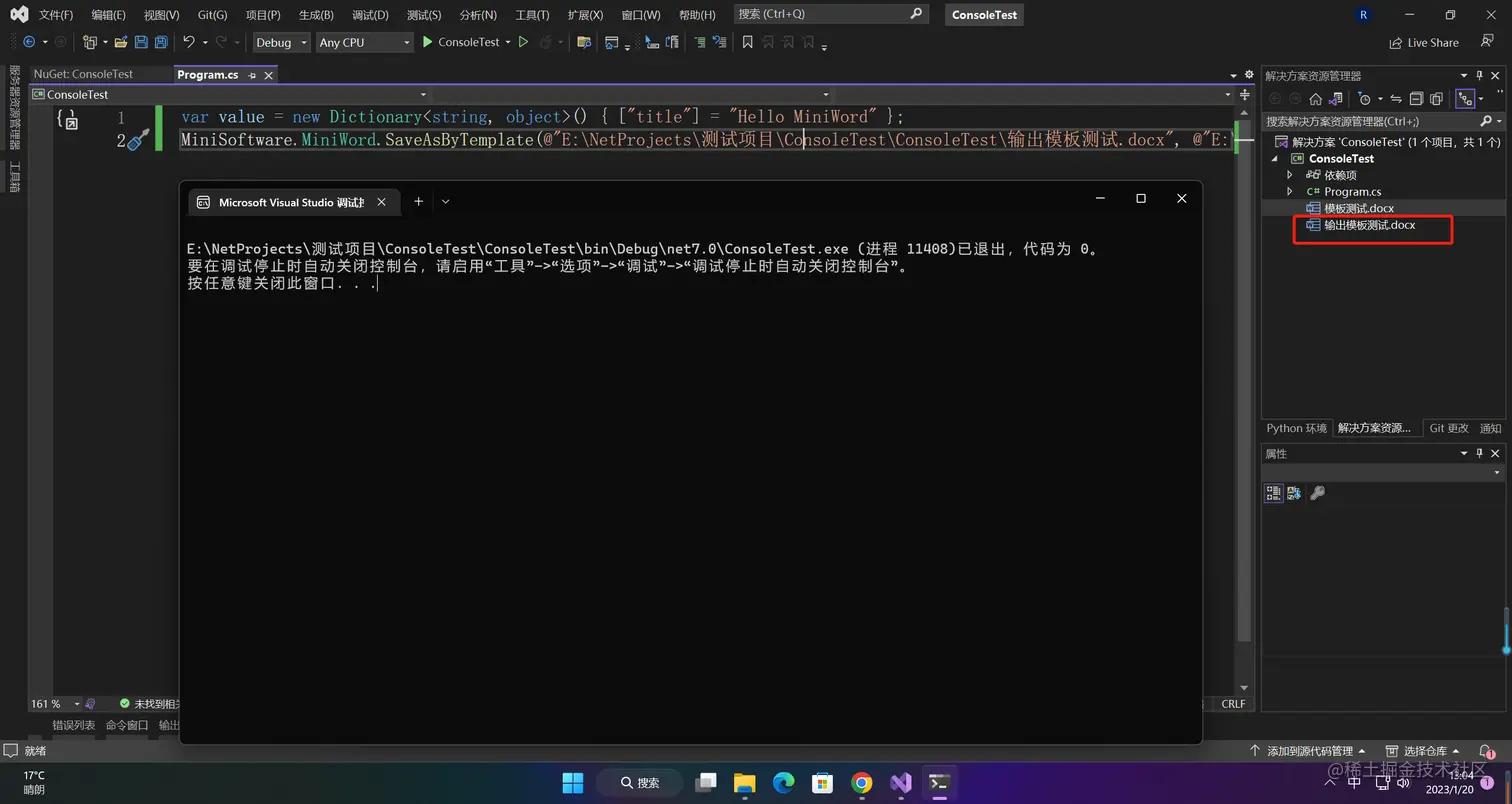
Task: Open the 视图(V) menu
Action: [162, 14]
